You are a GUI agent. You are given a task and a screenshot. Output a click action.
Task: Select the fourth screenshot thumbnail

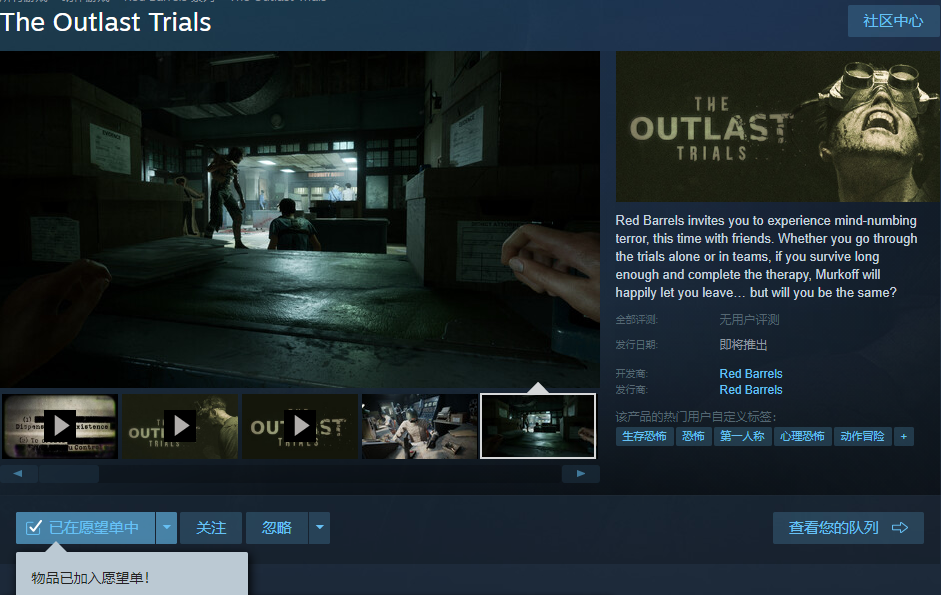419,426
